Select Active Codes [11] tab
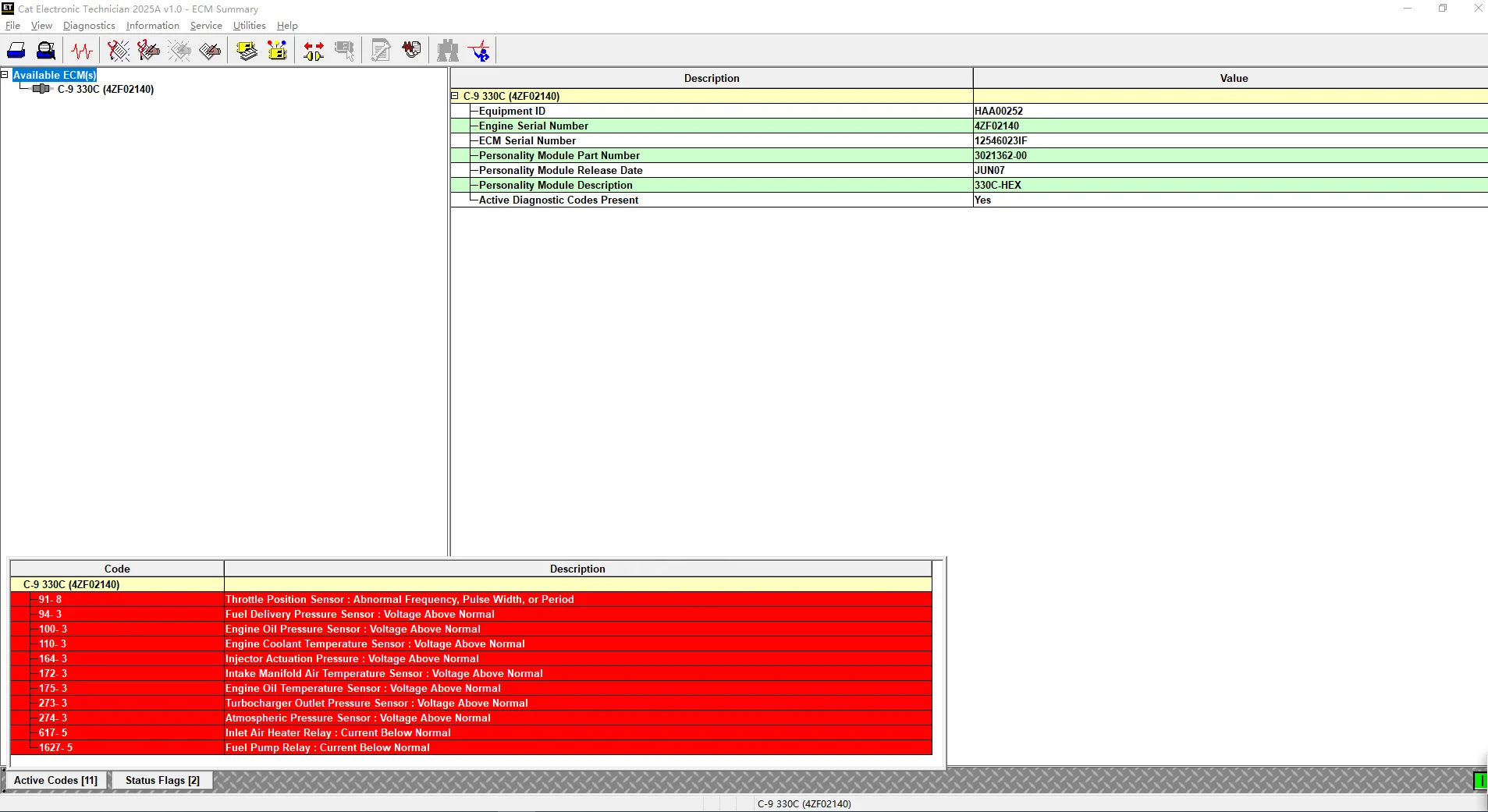 (x=55, y=780)
